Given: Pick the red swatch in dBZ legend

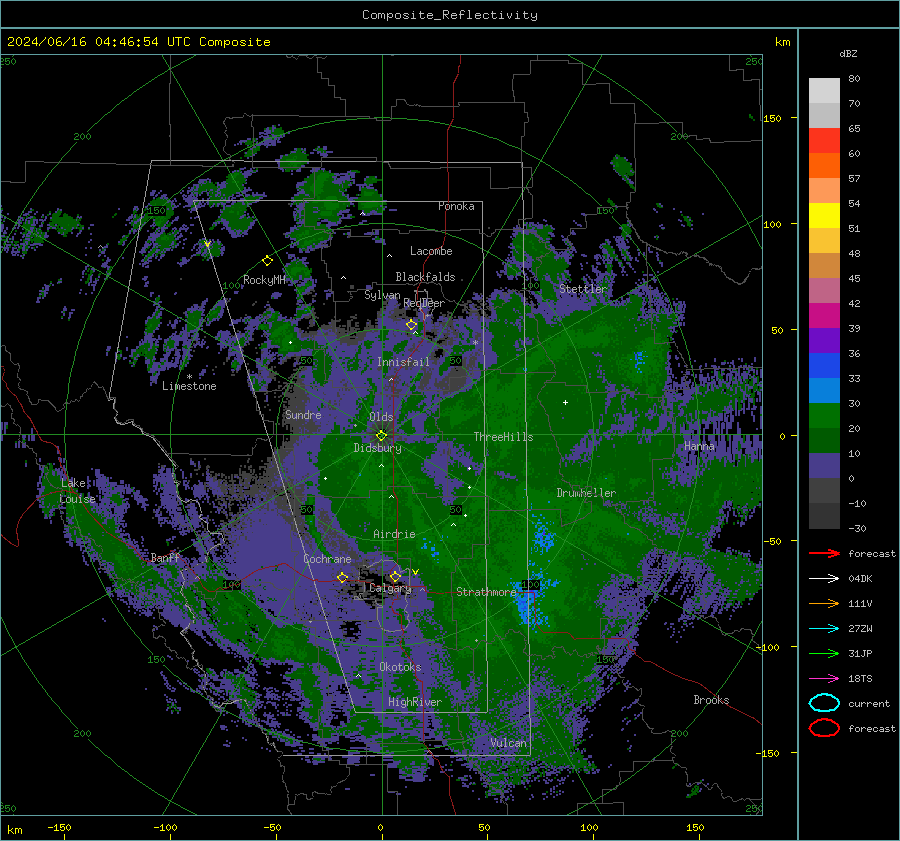Looking at the screenshot, I should pos(824,141).
